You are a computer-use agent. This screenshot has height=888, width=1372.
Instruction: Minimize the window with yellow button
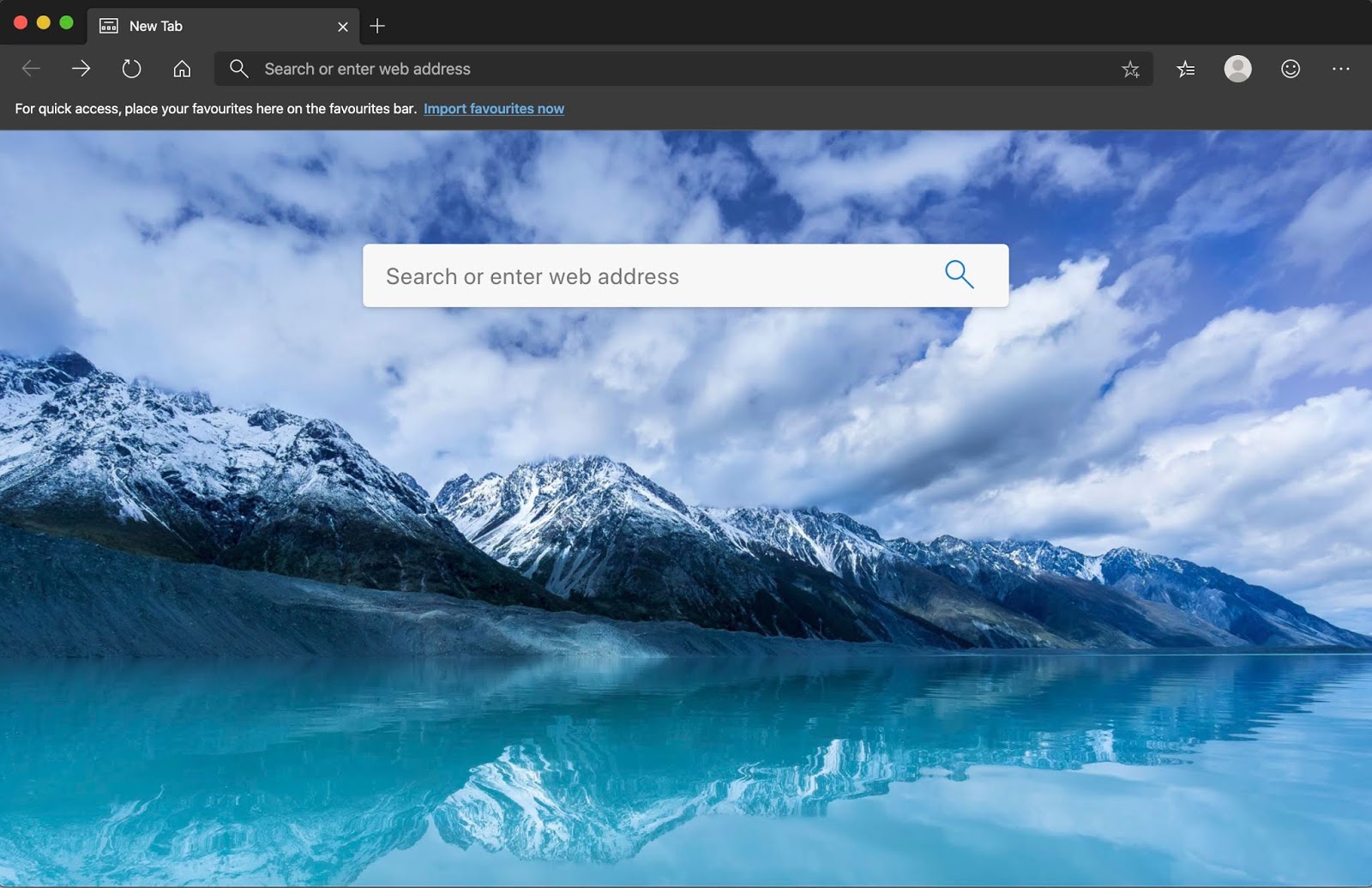[44, 23]
